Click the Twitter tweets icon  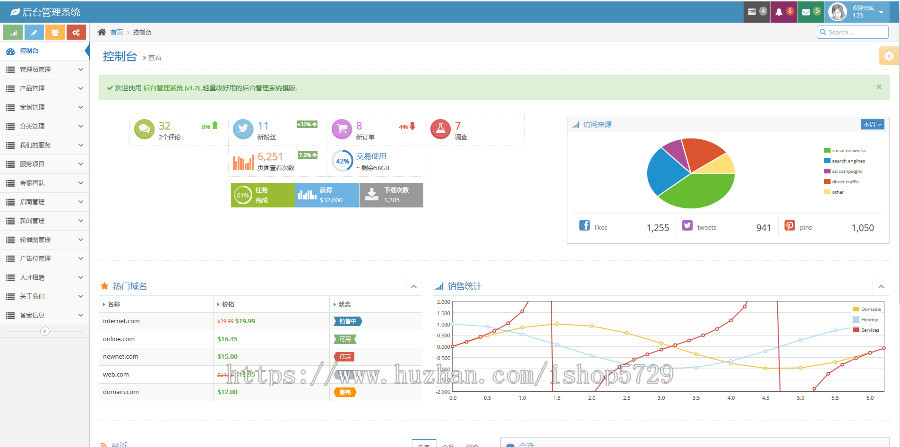pos(687,227)
